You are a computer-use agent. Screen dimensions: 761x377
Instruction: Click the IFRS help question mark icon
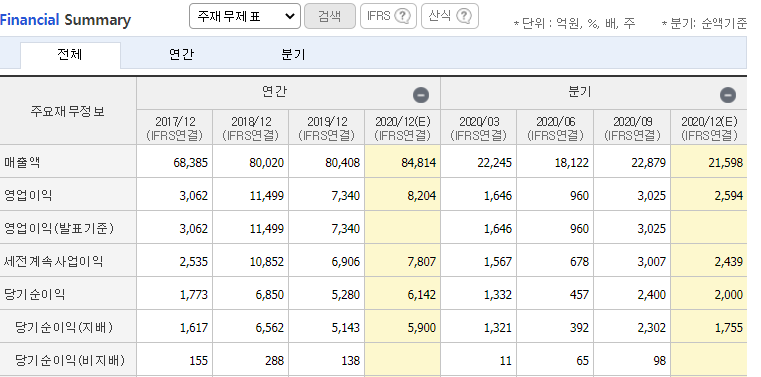tap(402, 16)
